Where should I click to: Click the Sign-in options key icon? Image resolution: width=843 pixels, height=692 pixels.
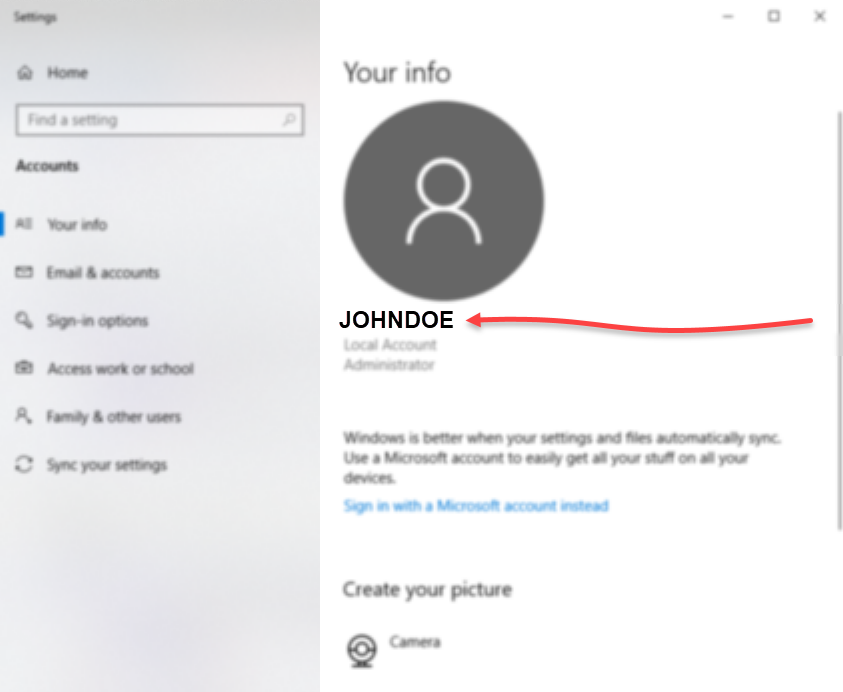point(24,320)
